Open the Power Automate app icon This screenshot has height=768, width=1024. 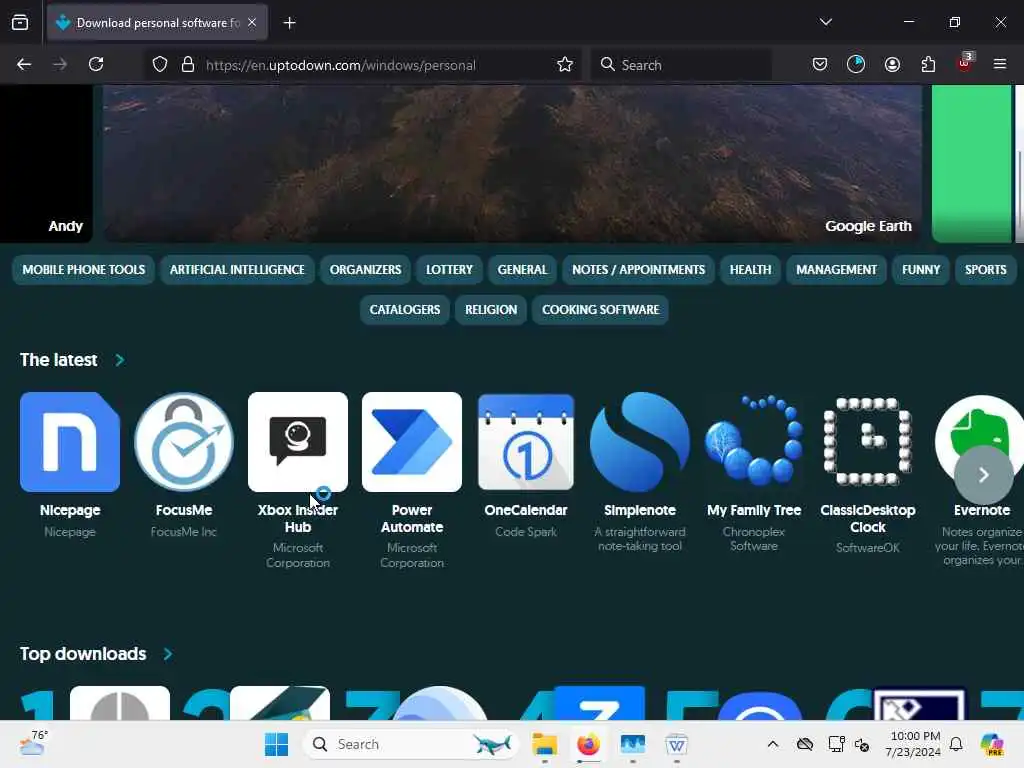[411, 442]
